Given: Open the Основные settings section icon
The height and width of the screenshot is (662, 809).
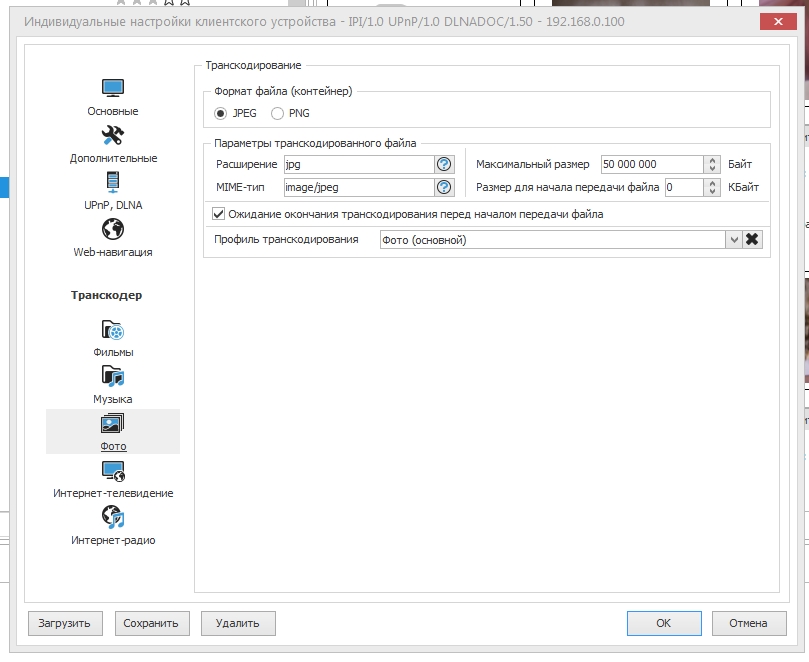Looking at the screenshot, I should pyautogui.click(x=113, y=89).
